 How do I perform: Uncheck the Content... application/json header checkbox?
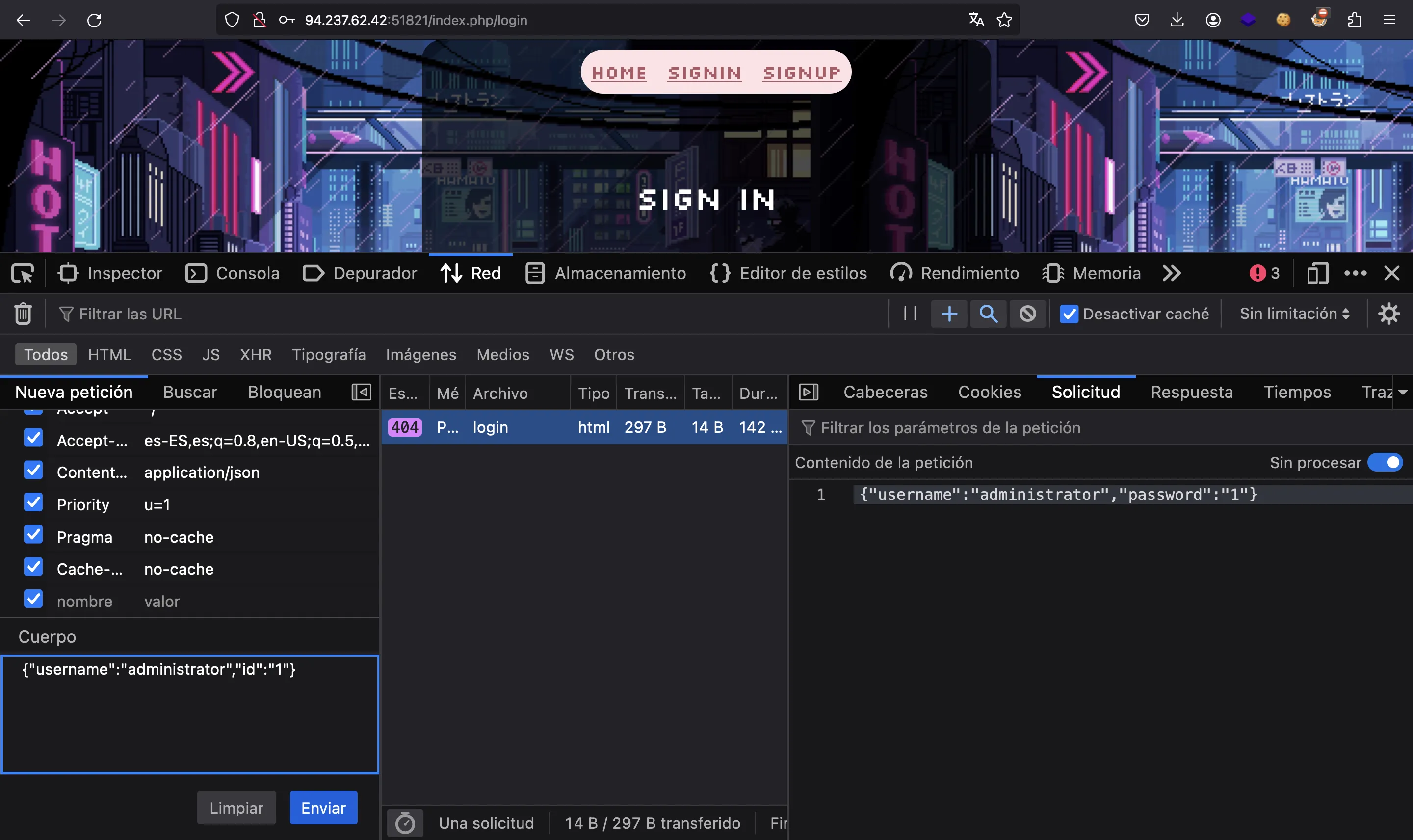pyautogui.click(x=33, y=470)
